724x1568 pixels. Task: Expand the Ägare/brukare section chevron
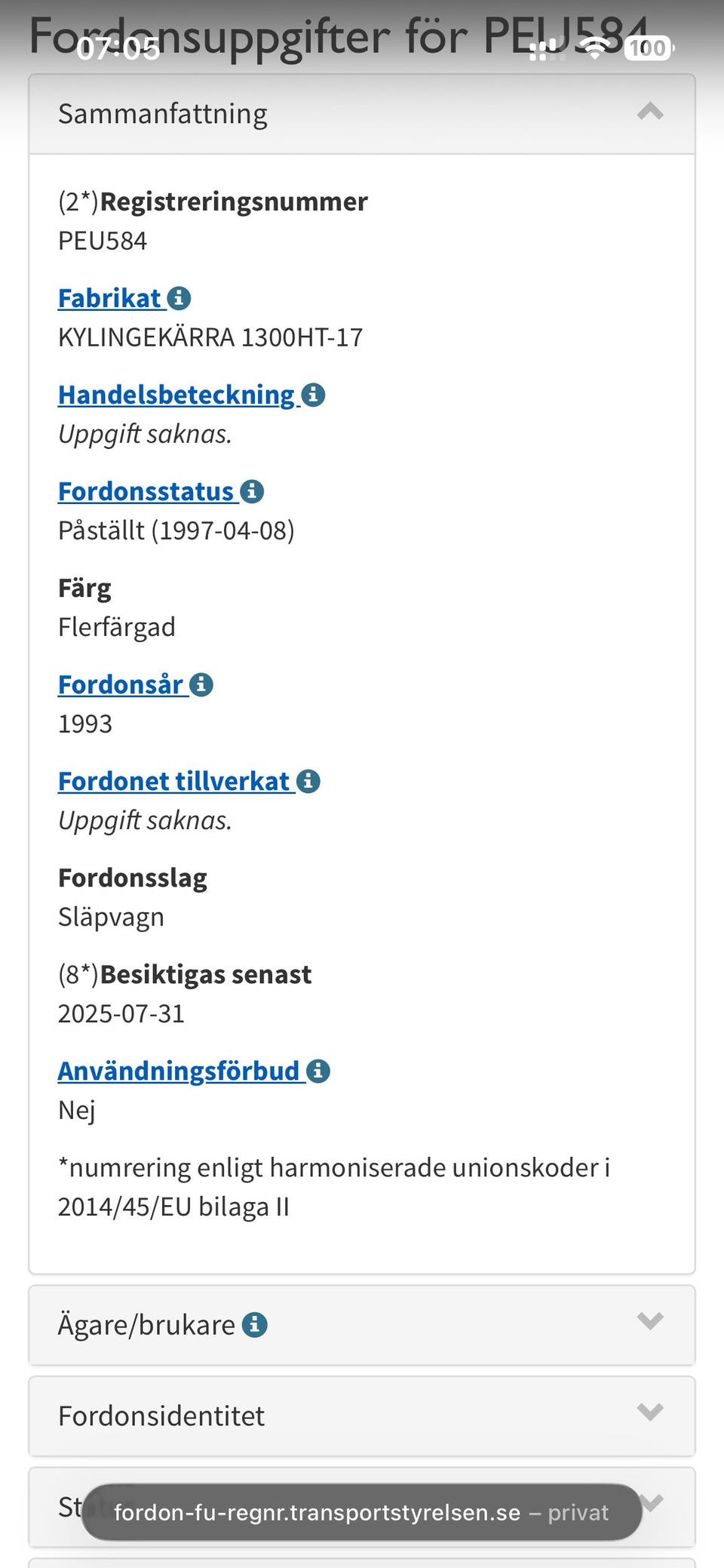point(650,1321)
